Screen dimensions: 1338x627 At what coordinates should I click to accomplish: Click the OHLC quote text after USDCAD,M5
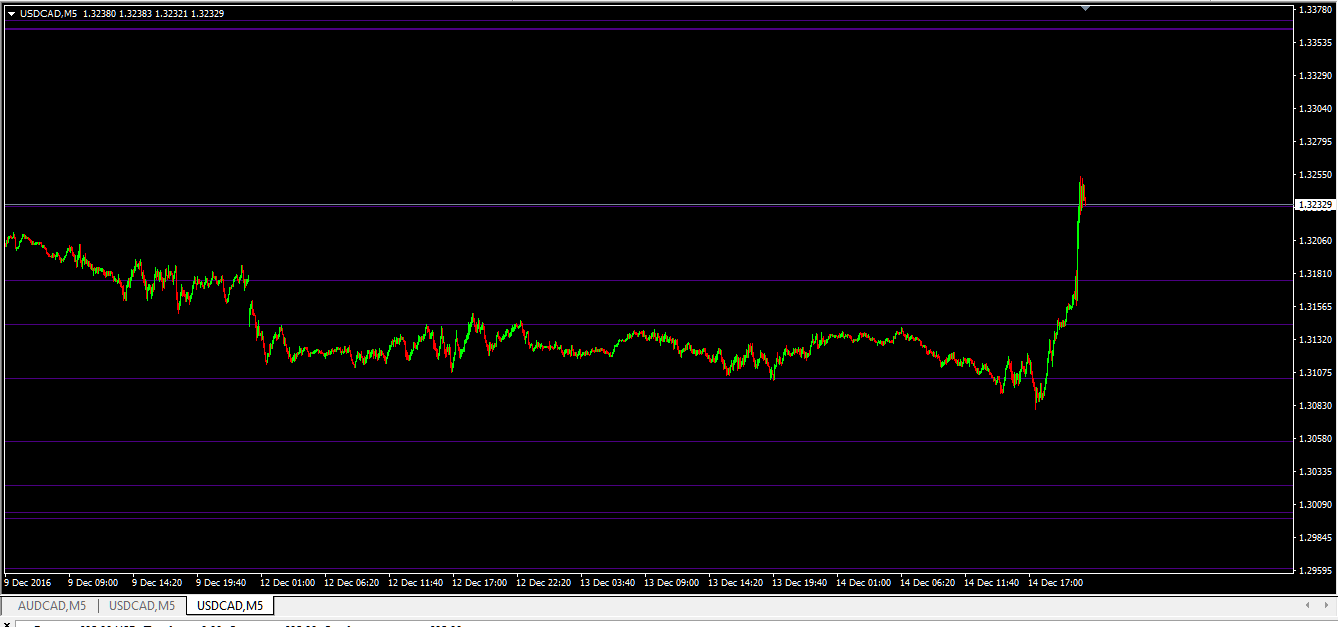(153, 14)
